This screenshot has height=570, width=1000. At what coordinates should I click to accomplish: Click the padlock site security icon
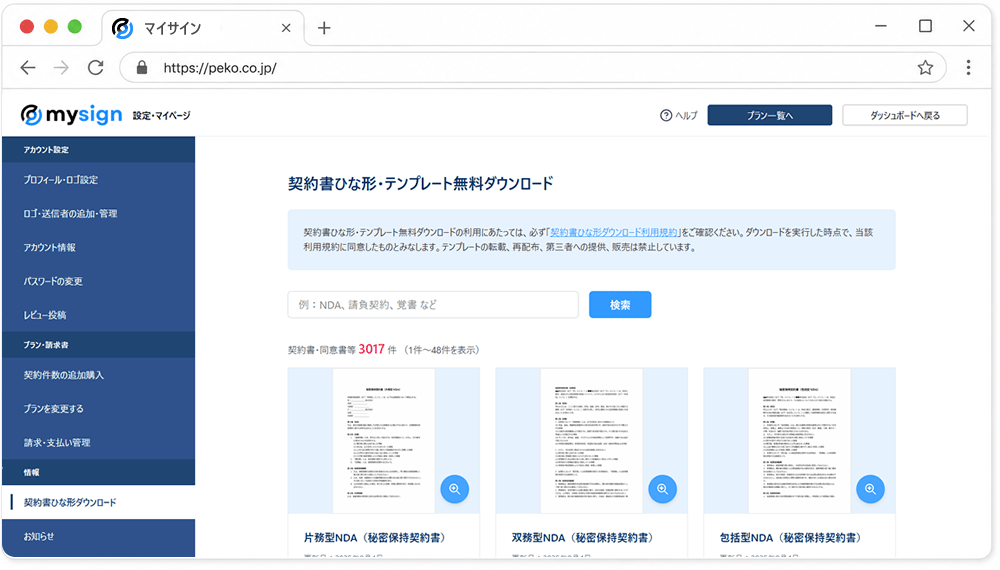point(142,68)
